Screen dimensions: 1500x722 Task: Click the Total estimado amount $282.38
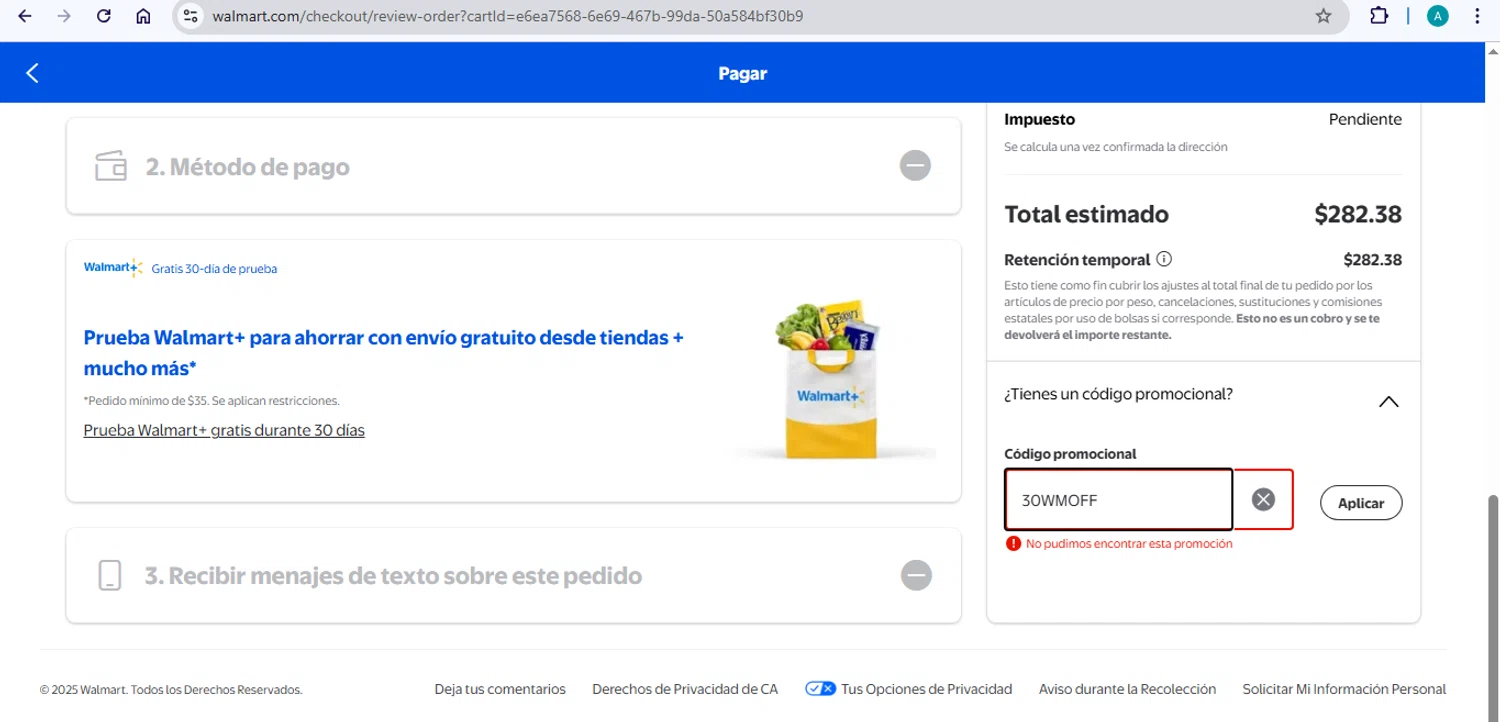point(1358,214)
